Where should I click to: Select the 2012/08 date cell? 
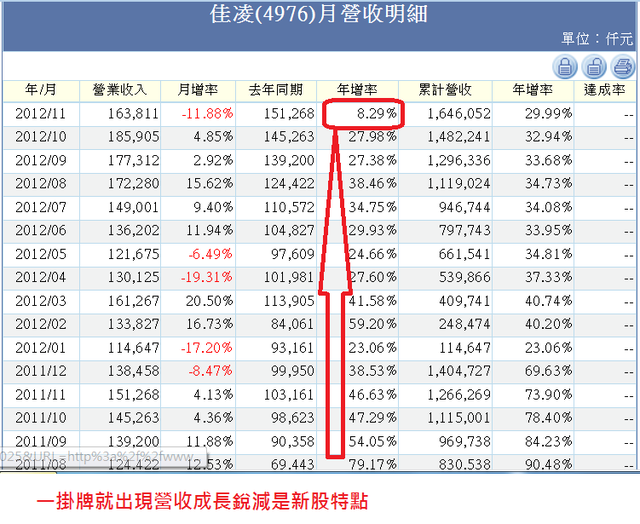pos(41,184)
